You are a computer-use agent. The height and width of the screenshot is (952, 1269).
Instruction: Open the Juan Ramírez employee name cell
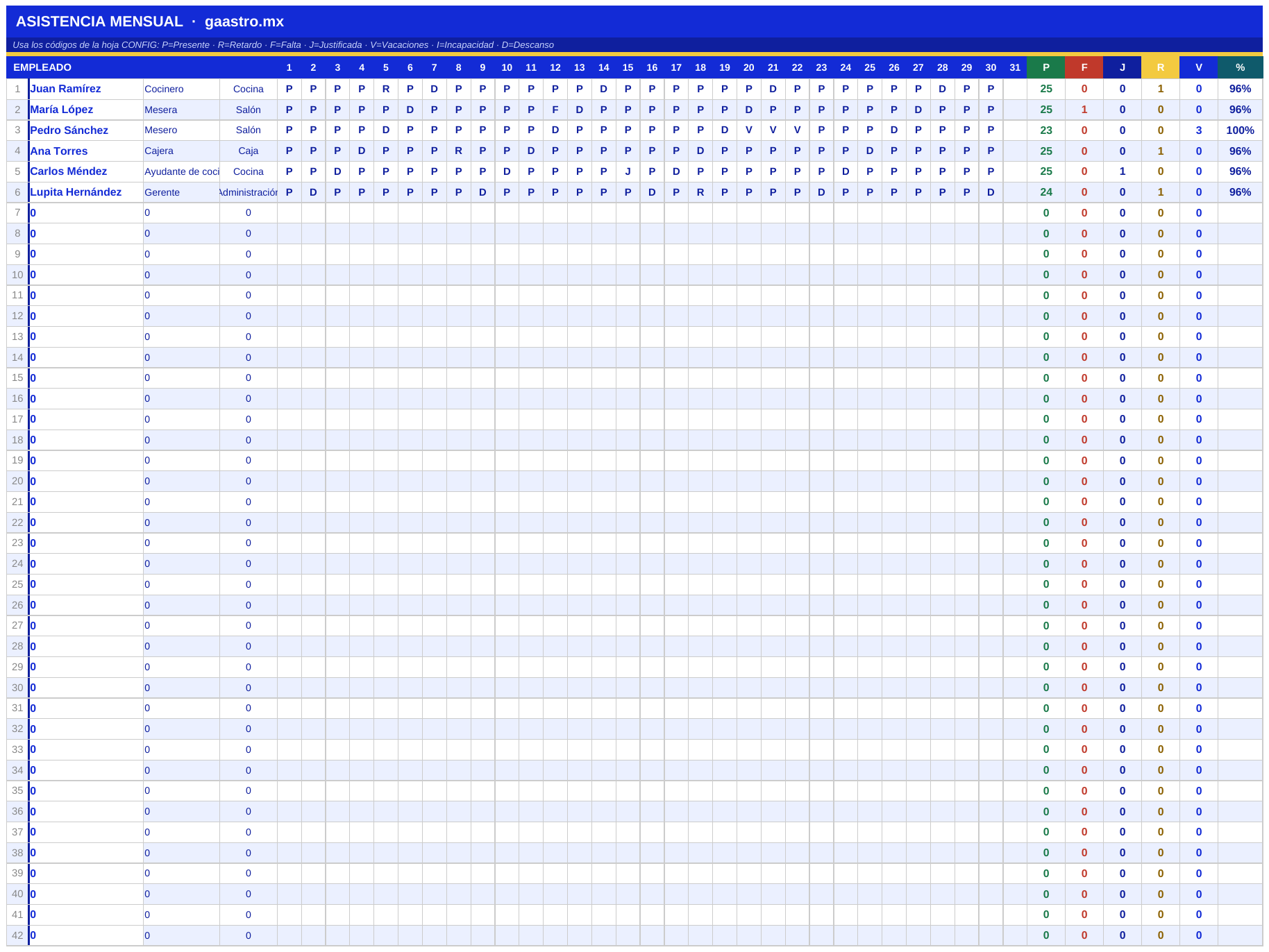(86, 89)
